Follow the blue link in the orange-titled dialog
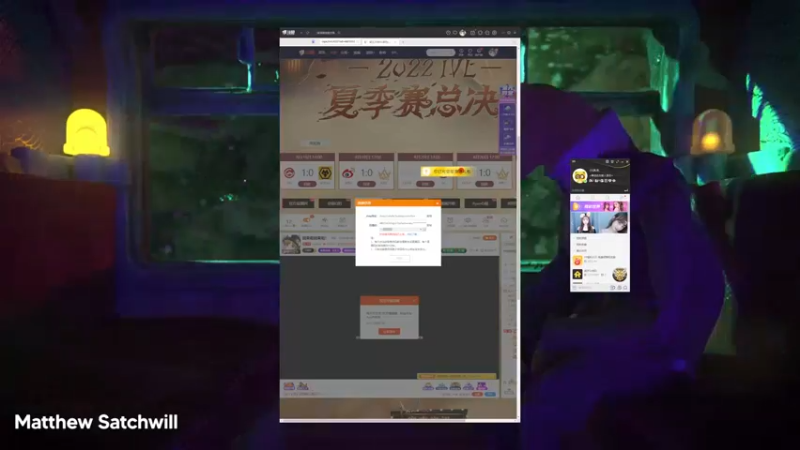Viewport: 800px width, 450px height. [412, 234]
